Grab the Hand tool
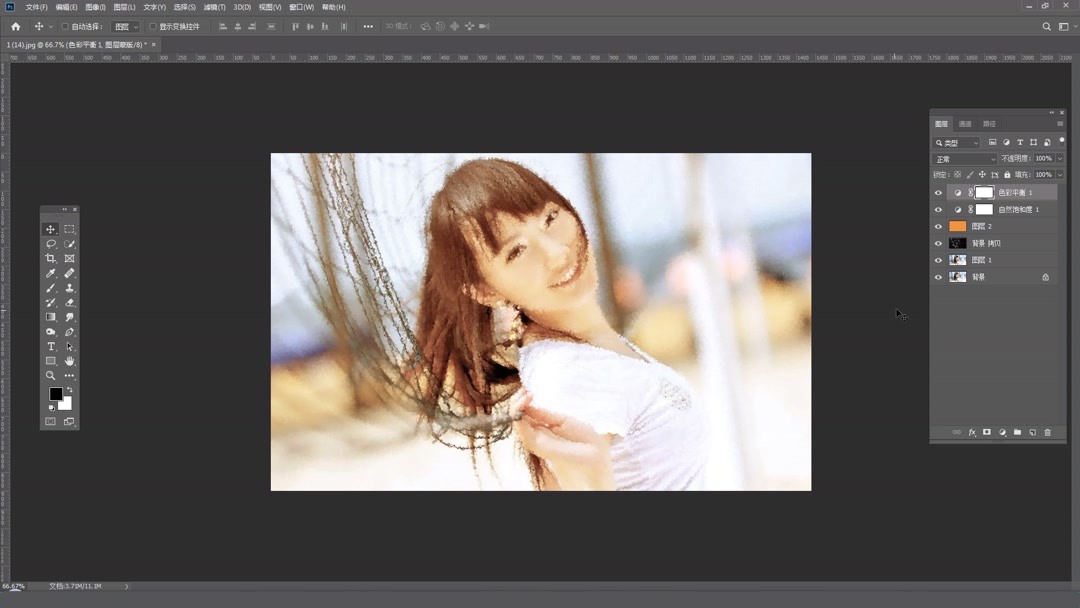 point(68,361)
